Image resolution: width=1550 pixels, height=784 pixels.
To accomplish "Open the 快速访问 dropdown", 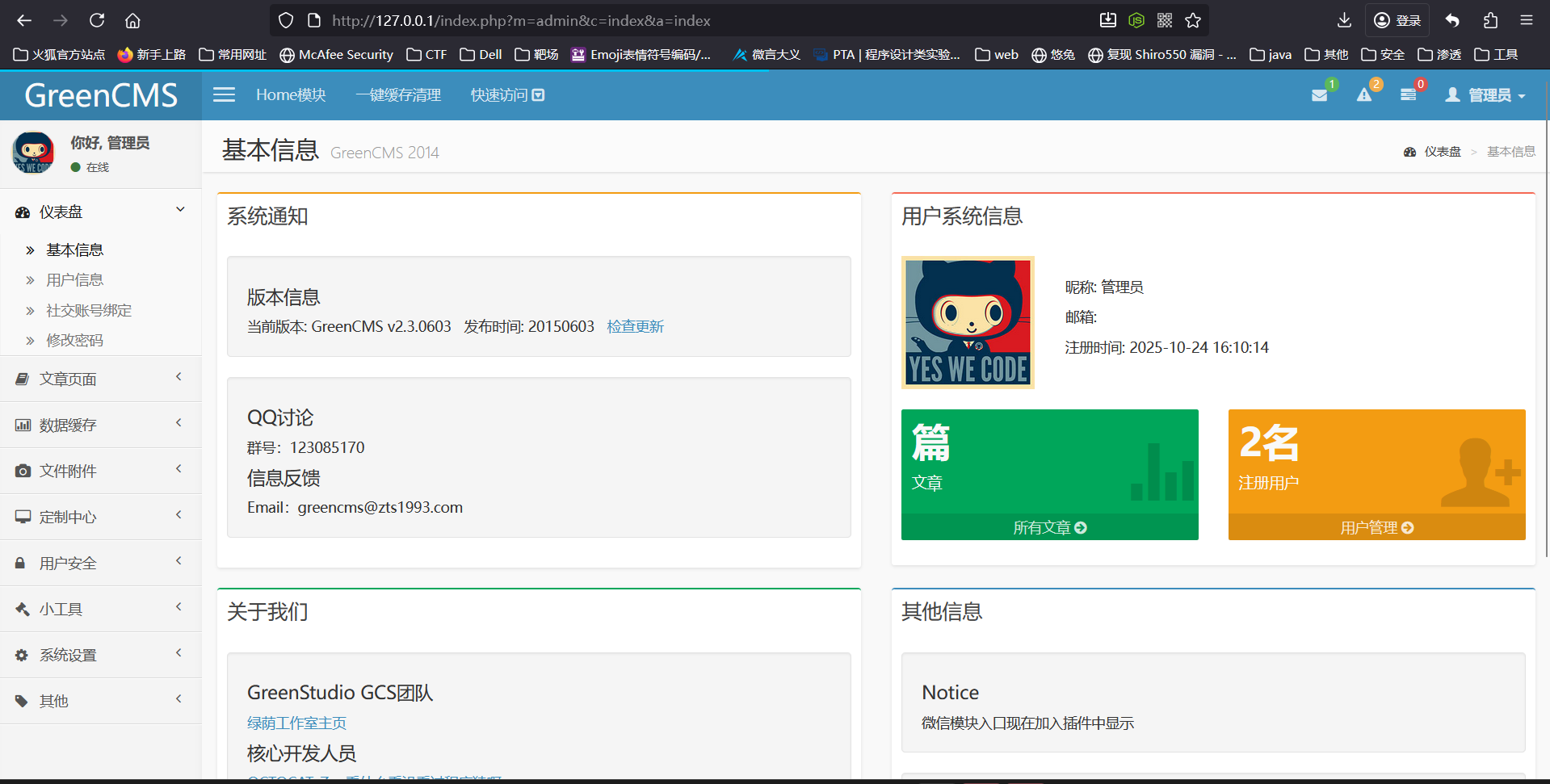I will [x=507, y=95].
